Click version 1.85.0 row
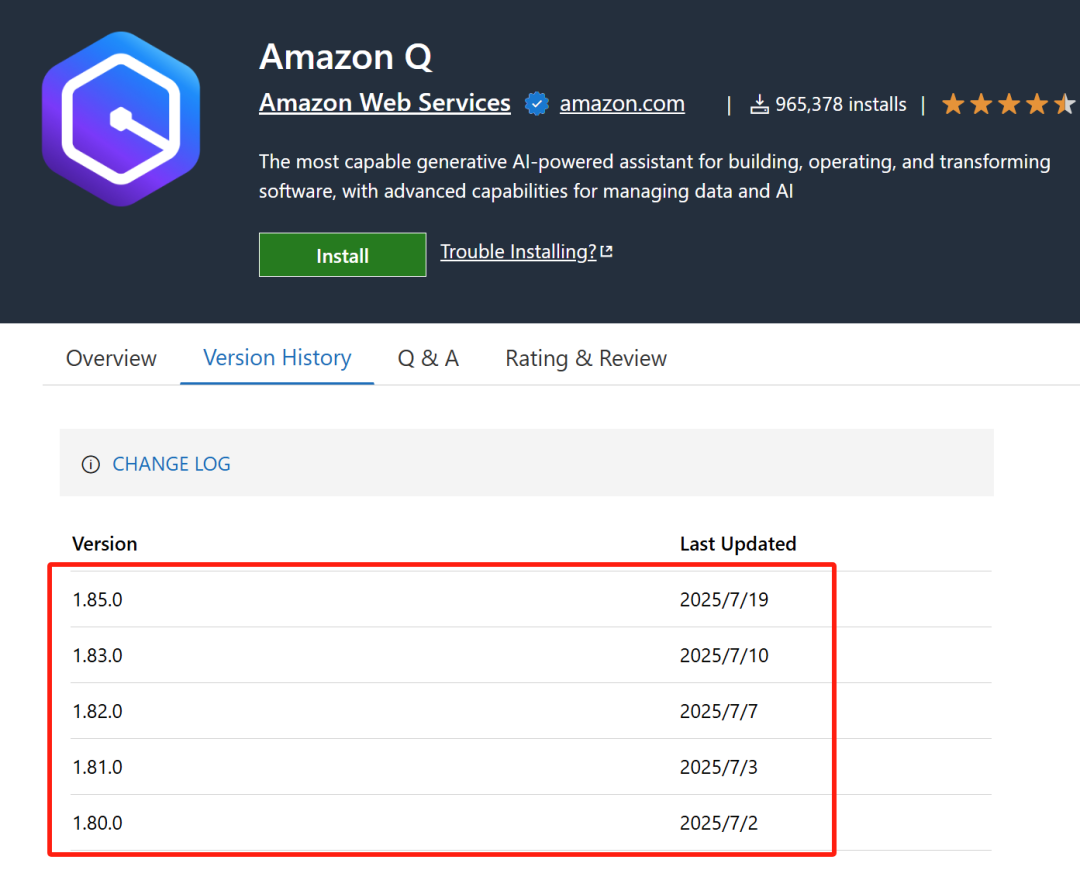Image resolution: width=1080 pixels, height=877 pixels. click(x=98, y=600)
